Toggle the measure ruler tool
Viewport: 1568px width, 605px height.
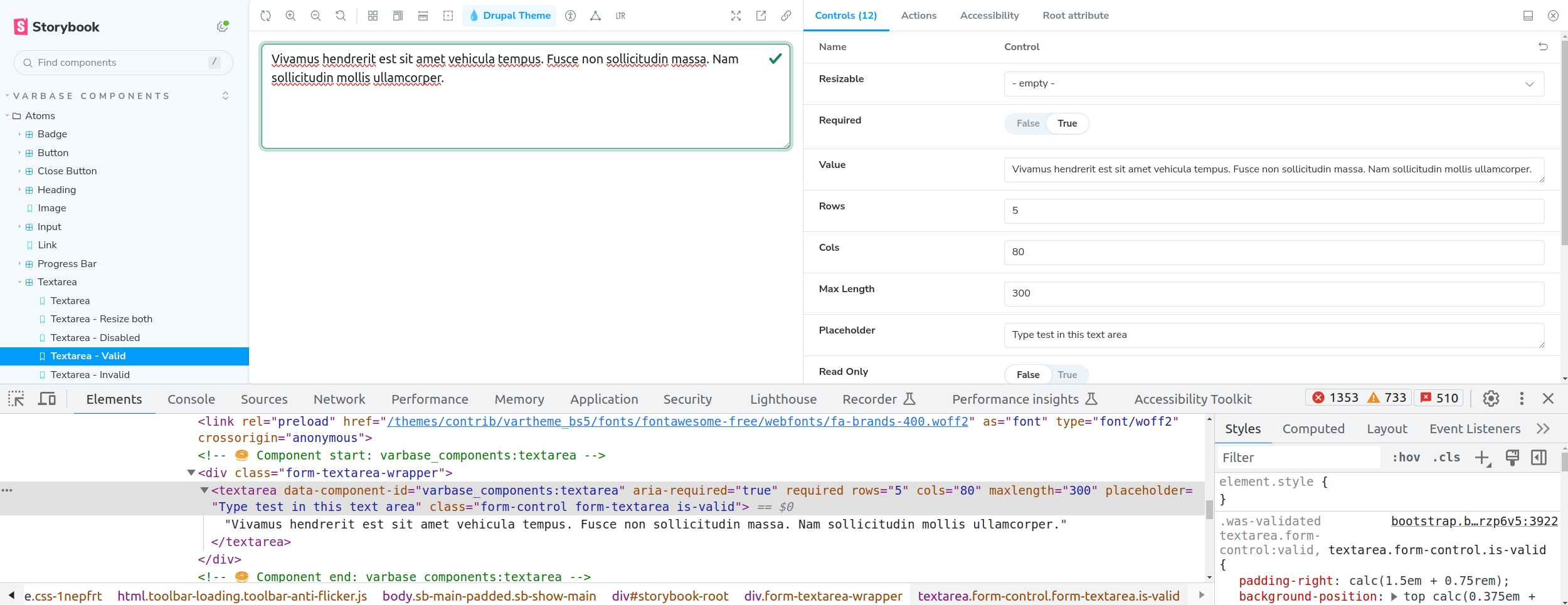click(x=423, y=16)
